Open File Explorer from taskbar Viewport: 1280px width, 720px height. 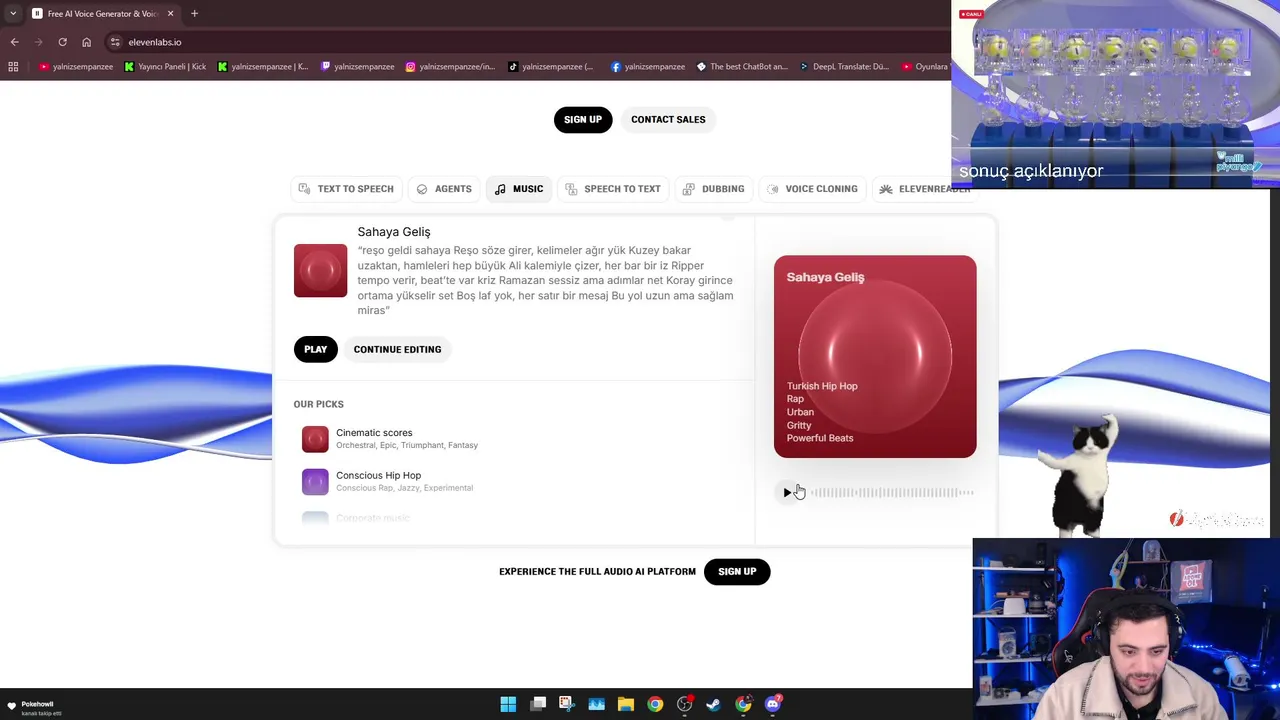625,704
